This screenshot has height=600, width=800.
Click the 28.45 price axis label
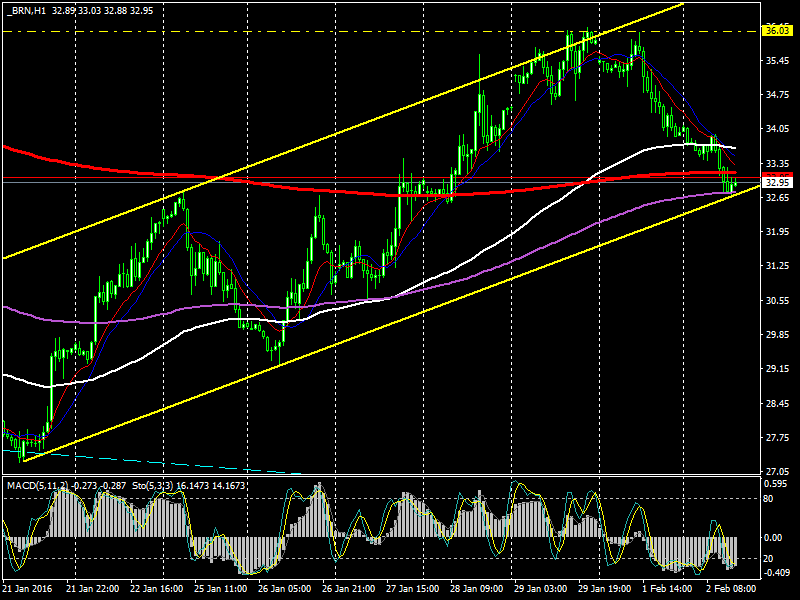coord(778,404)
